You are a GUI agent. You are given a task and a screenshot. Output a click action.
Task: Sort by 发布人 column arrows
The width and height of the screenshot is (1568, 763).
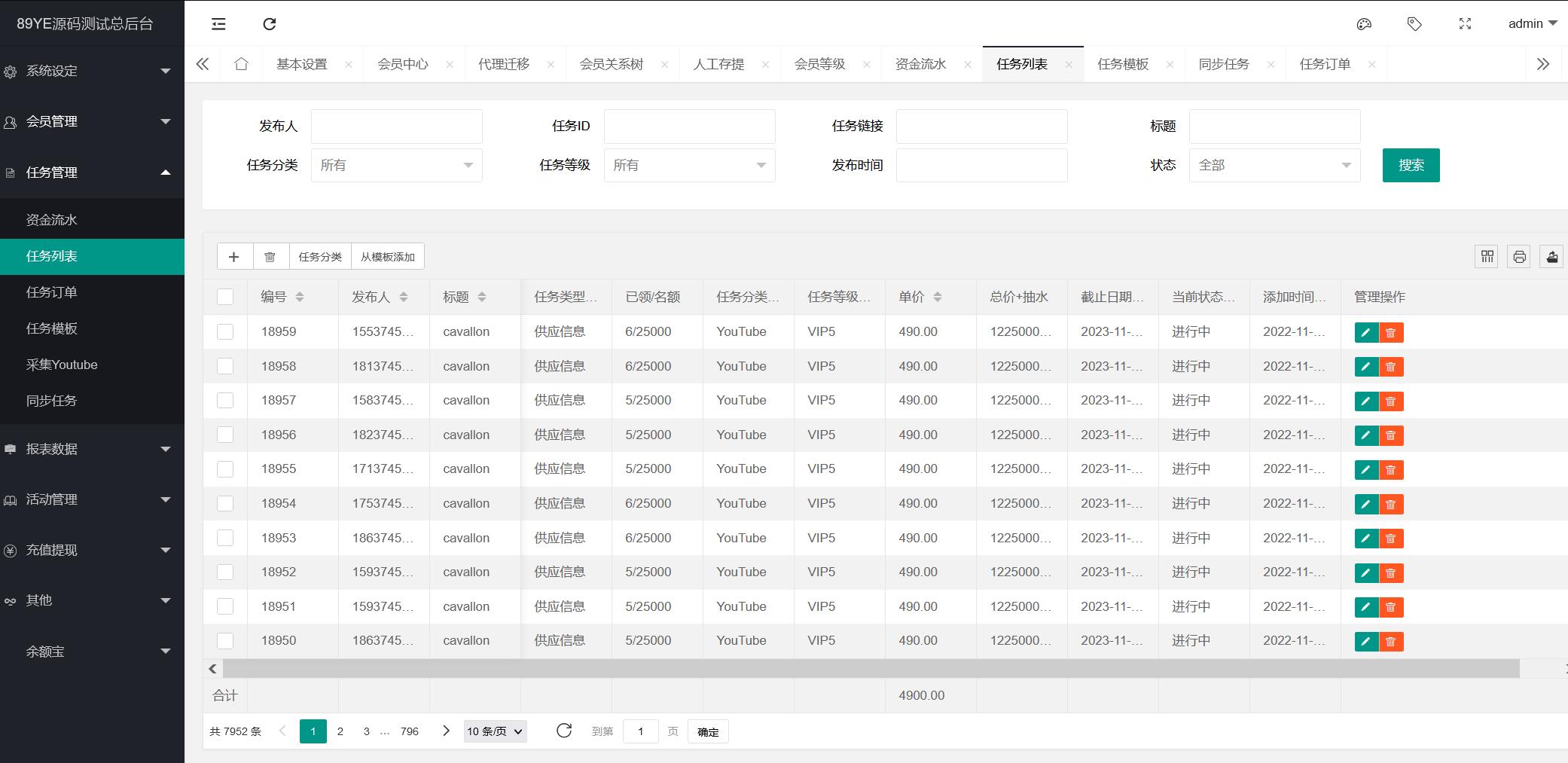tap(404, 298)
